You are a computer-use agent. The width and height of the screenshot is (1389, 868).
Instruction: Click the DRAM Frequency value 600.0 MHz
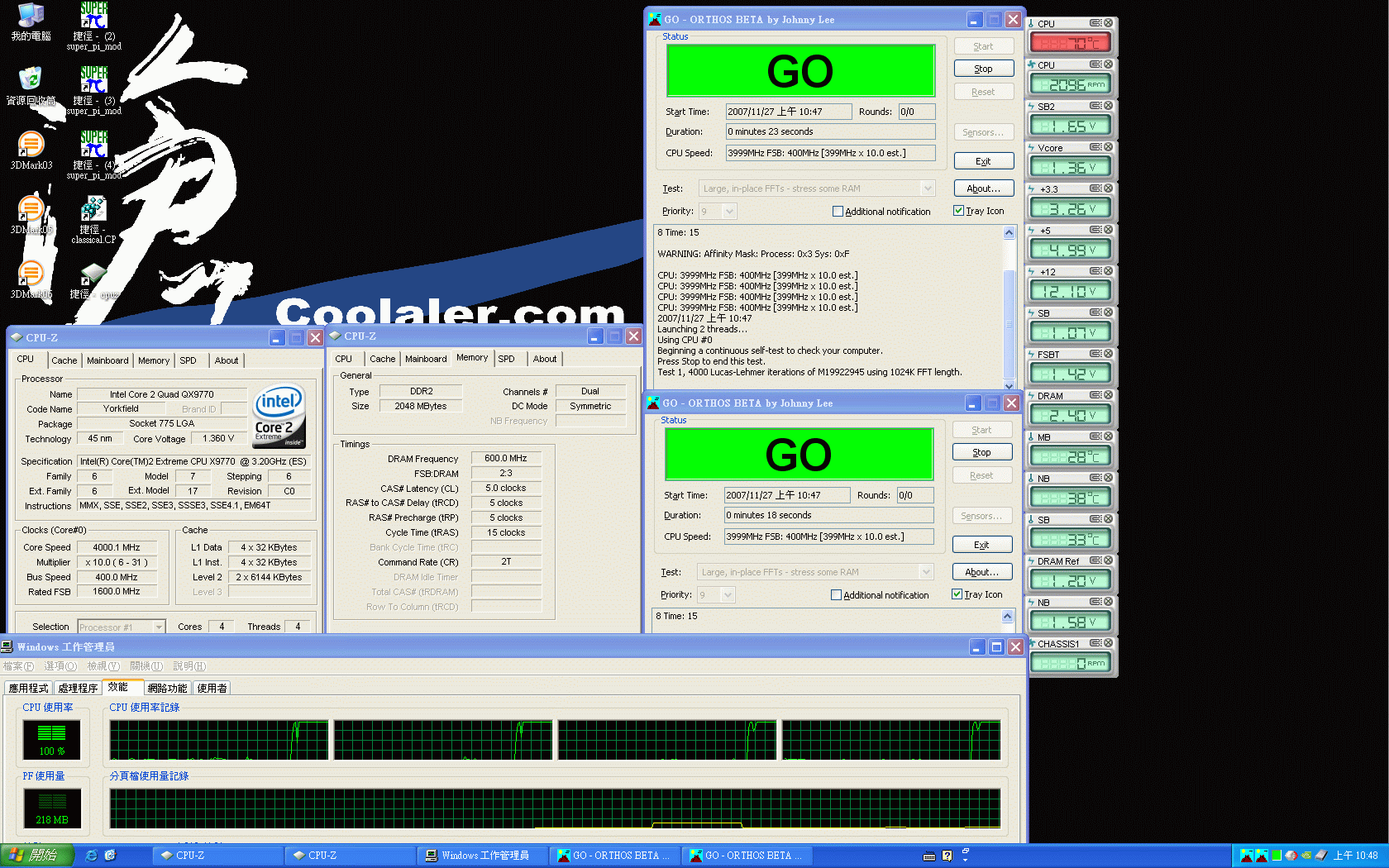tap(506, 458)
